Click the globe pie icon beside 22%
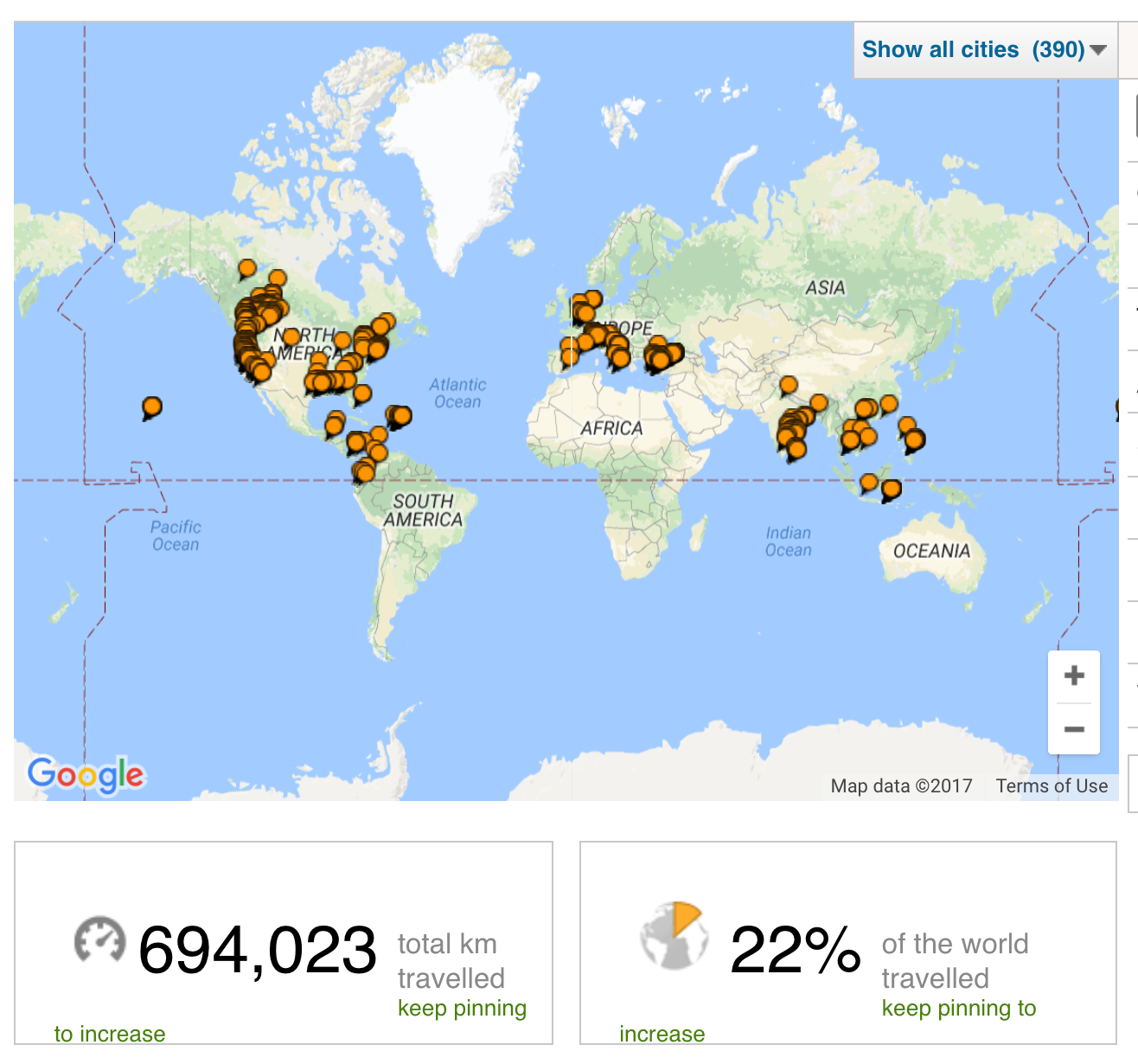Viewport: 1138px width, 1064px height. click(674, 935)
